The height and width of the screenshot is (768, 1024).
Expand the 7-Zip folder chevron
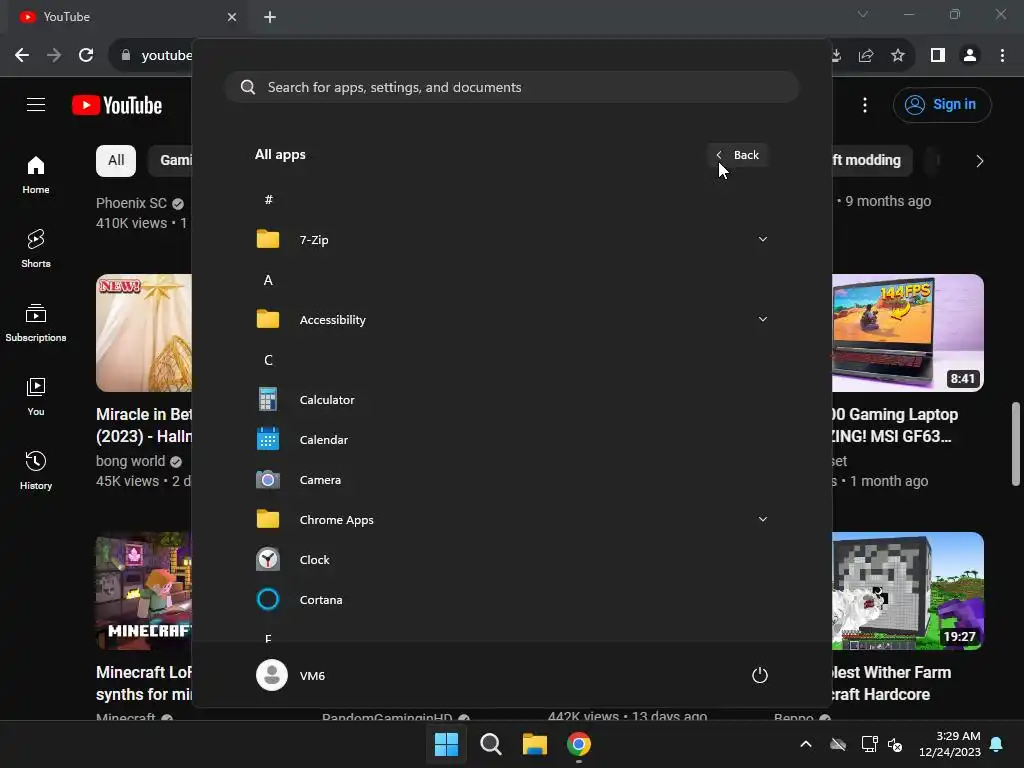tap(762, 239)
